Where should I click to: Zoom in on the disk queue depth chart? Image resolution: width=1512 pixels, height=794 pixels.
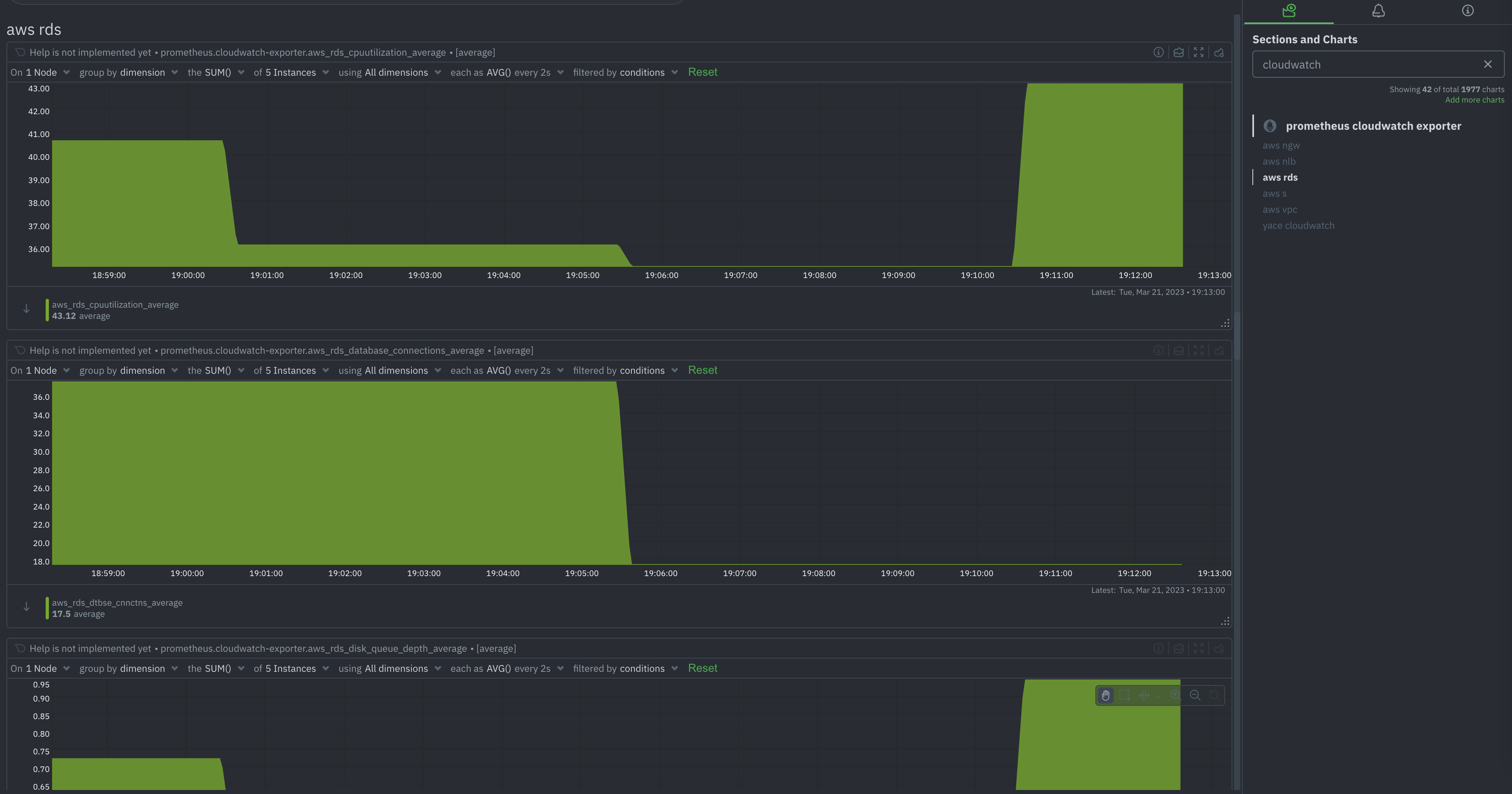pyautogui.click(x=1175, y=695)
